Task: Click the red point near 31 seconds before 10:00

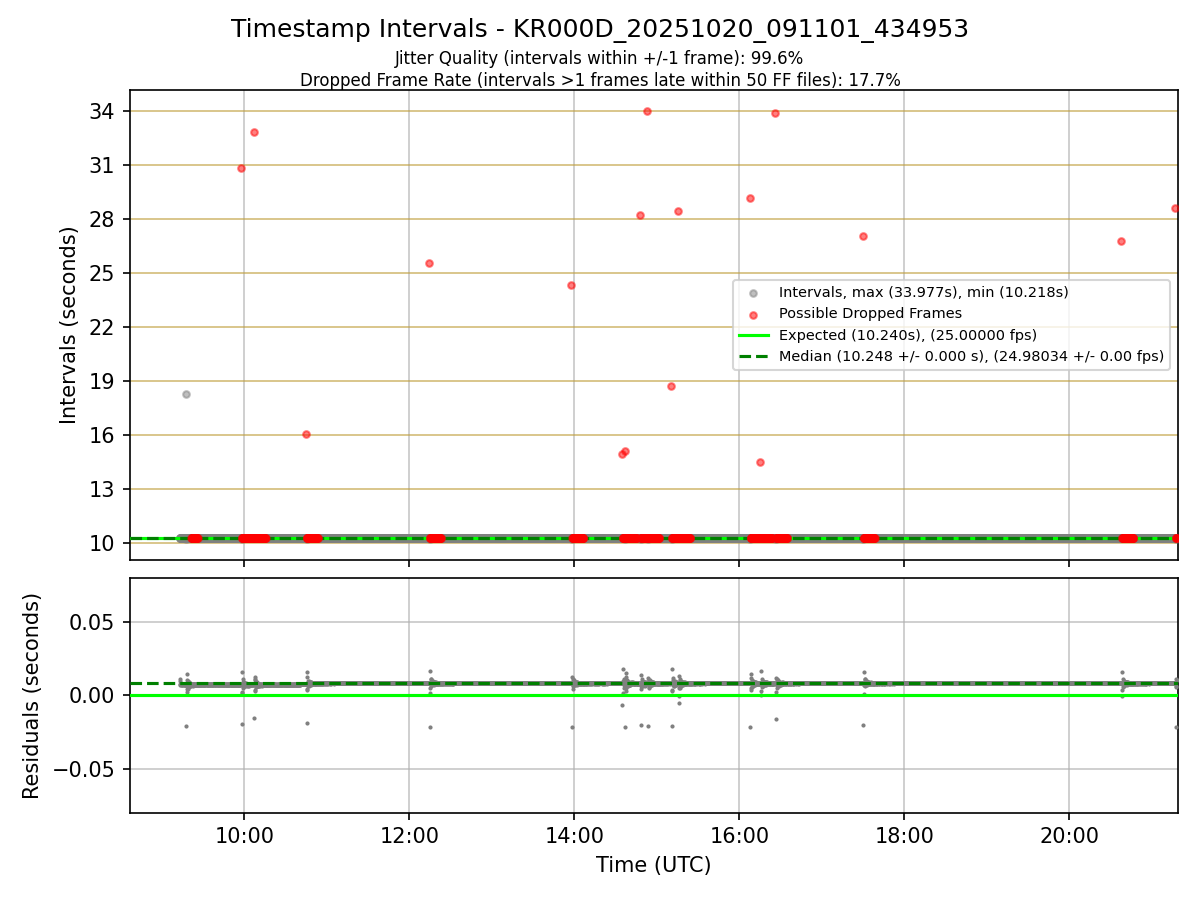Action: [241, 168]
